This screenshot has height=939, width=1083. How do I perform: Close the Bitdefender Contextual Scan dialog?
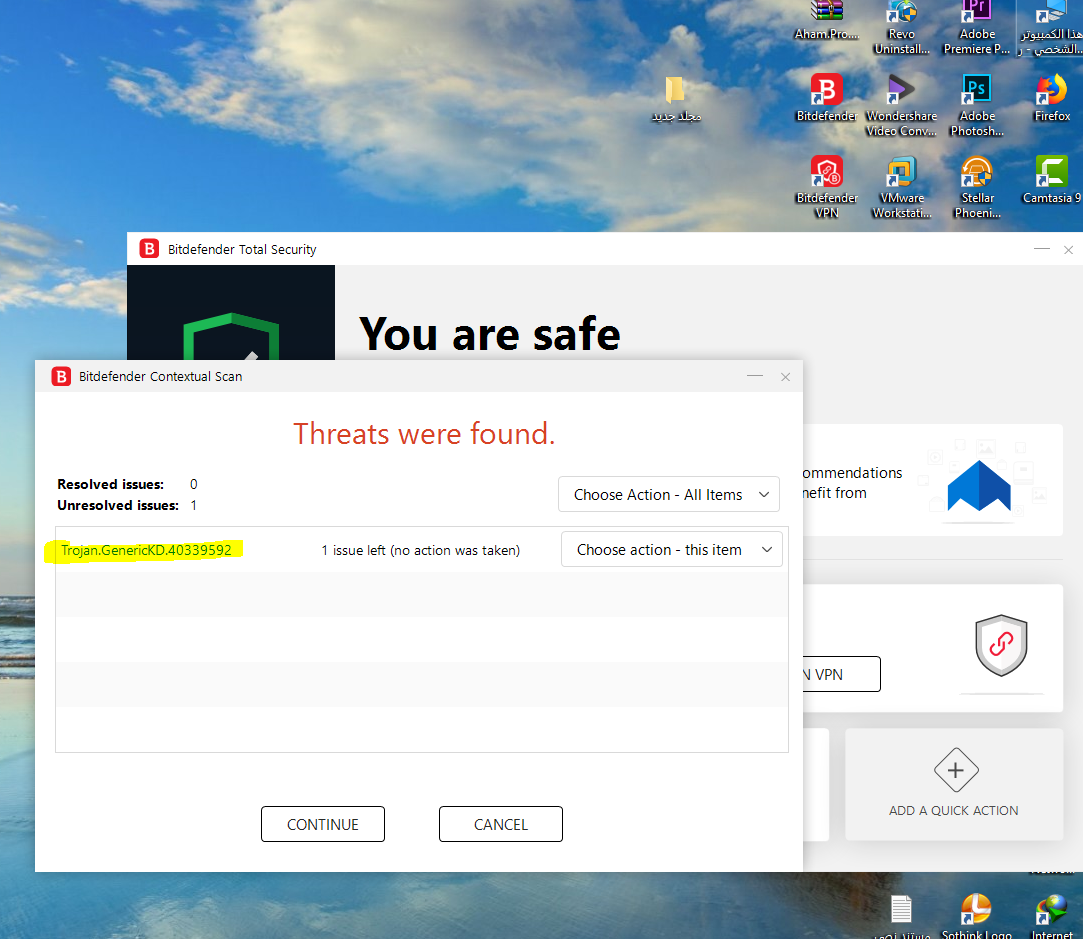tap(785, 376)
